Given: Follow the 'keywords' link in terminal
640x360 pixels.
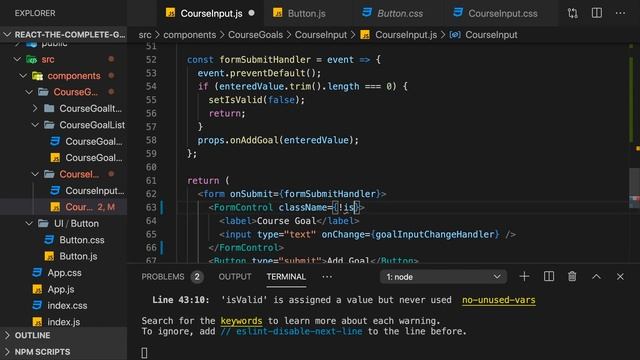Looking at the screenshot, I should click(241, 321).
